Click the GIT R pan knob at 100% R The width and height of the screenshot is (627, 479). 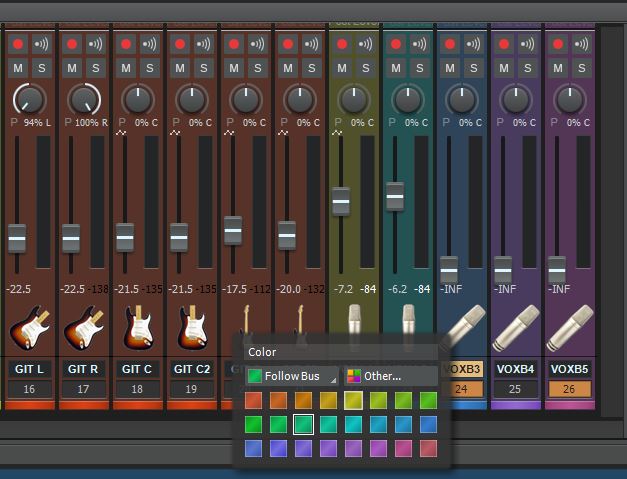84,99
